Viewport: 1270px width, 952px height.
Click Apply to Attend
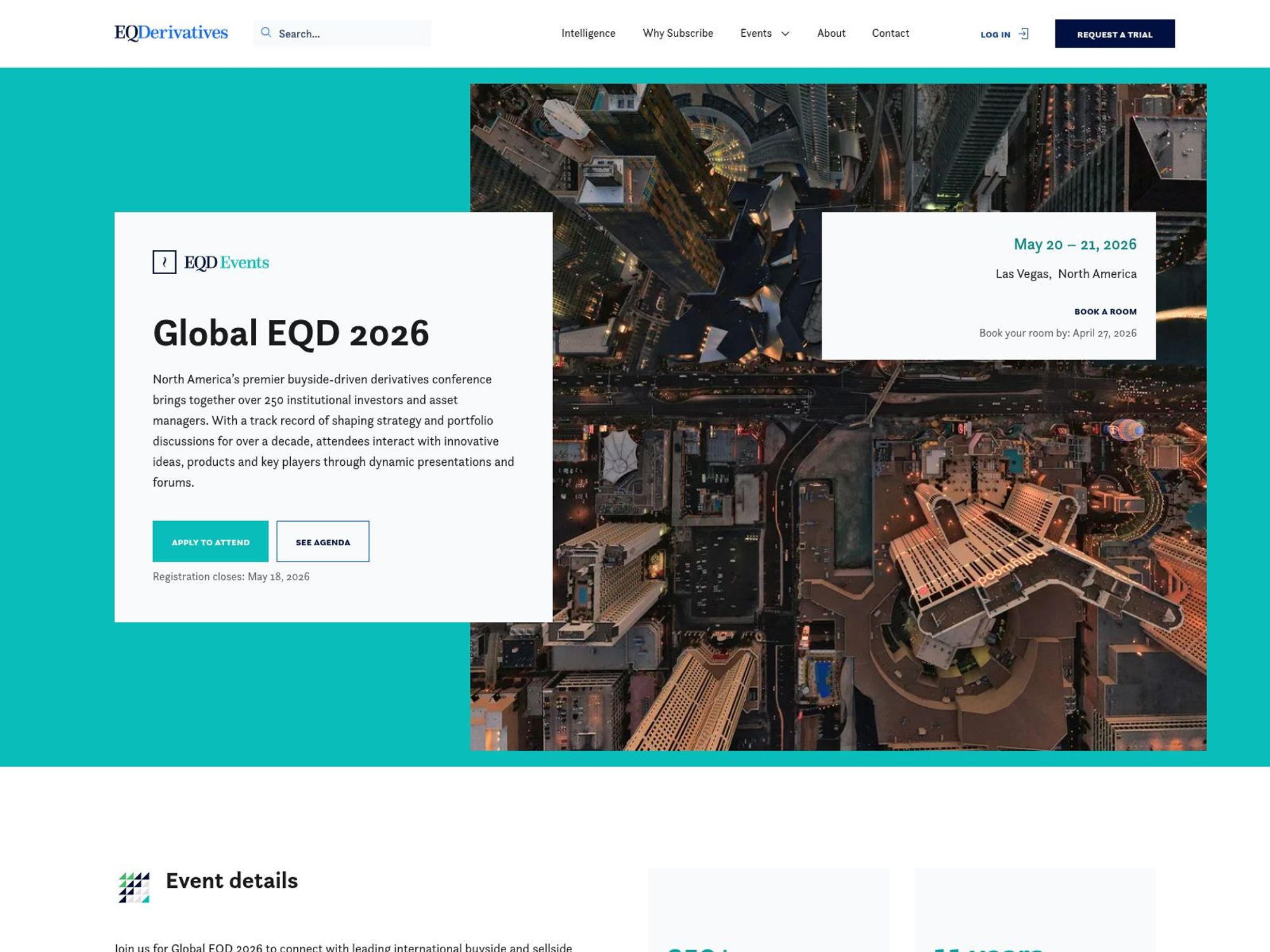tap(210, 541)
